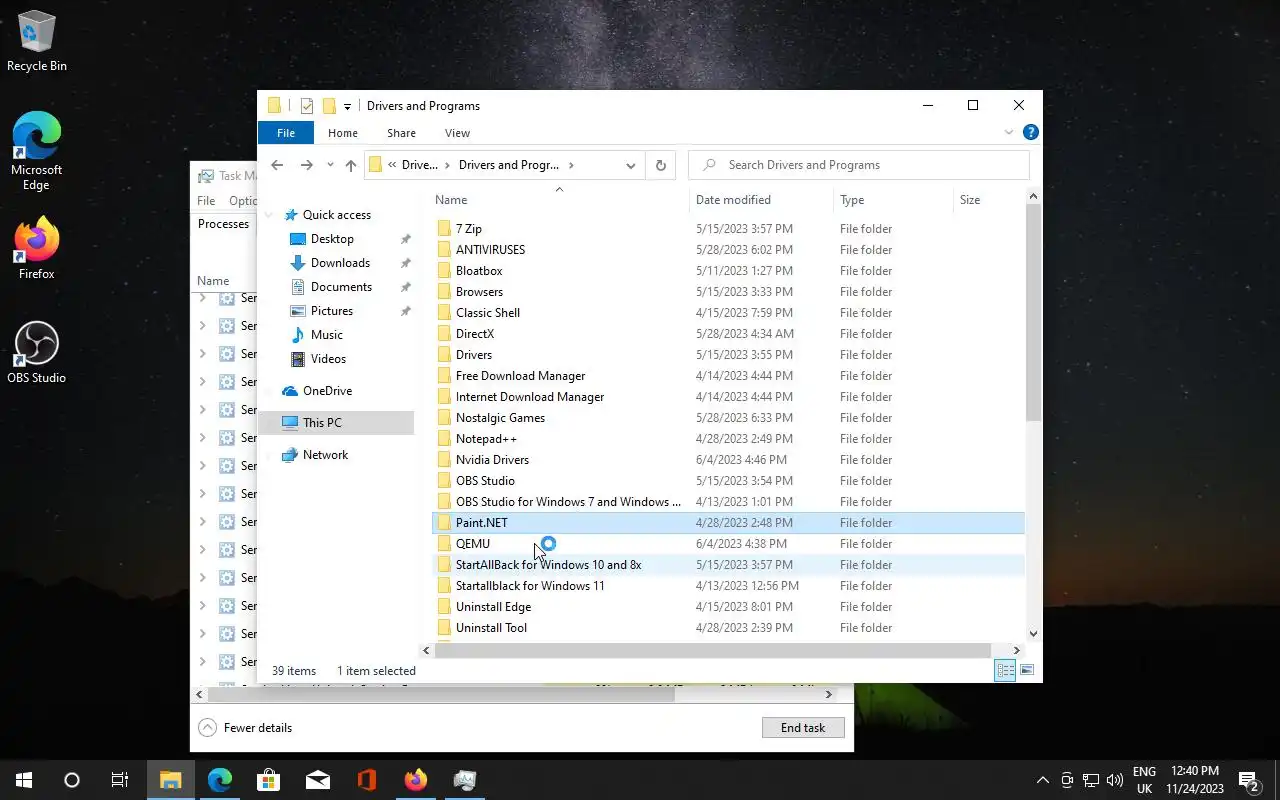
Task: Click the breadcrumb chevron after Drivers and Progr...
Action: pyautogui.click(x=571, y=165)
